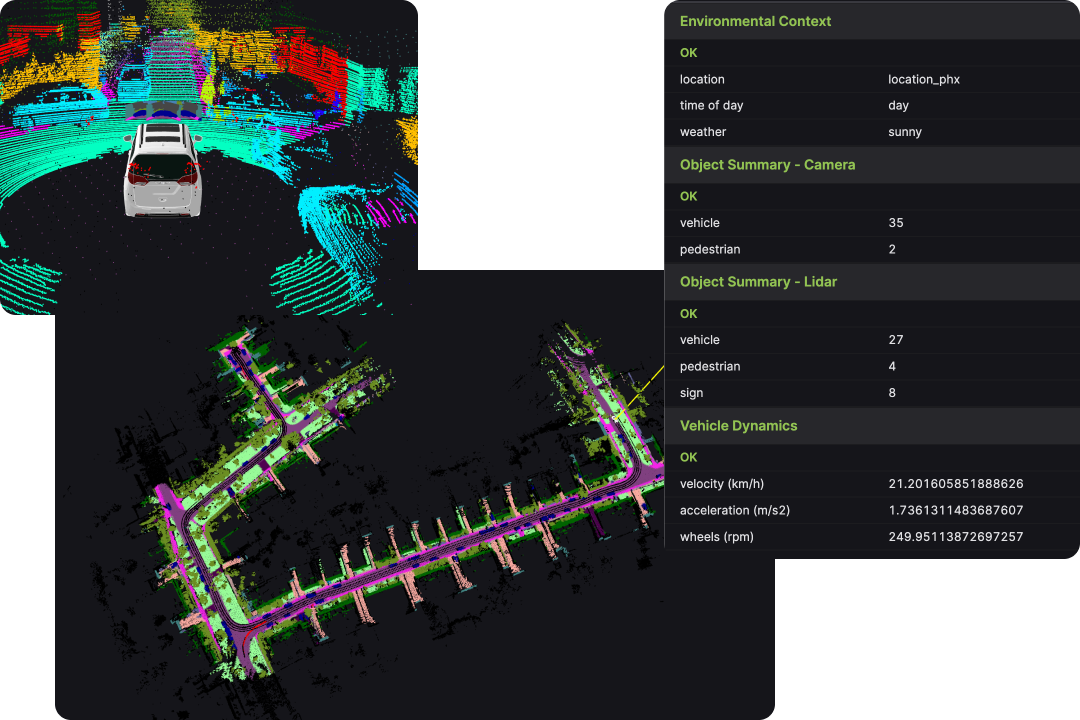This screenshot has width=1080, height=720.
Task: Switch to the Object Summary - Camera panel
Action: [x=767, y=164]
